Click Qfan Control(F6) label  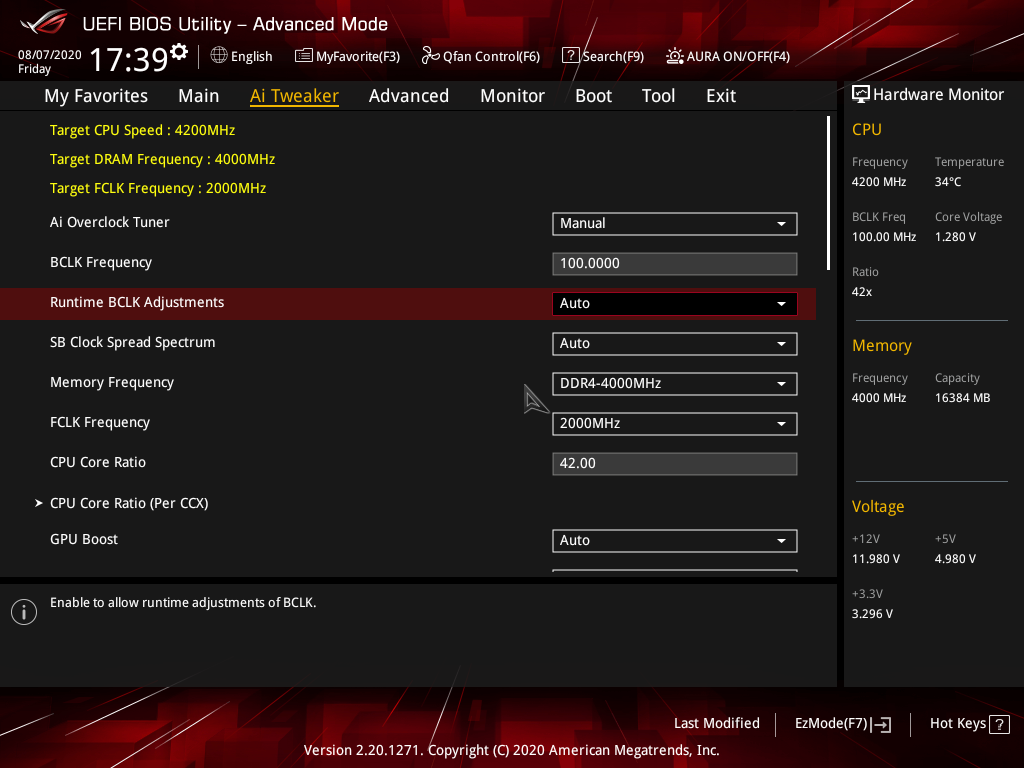point(491,56)
